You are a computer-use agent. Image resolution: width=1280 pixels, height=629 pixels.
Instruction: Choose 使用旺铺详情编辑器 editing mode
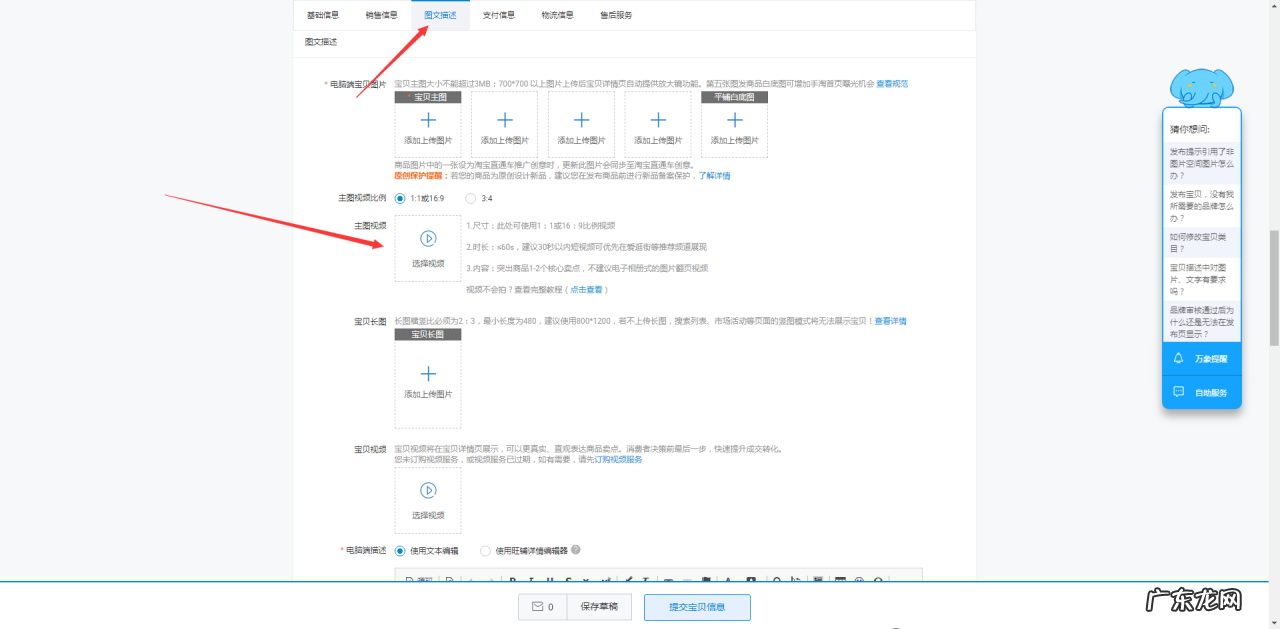(485, 550)
